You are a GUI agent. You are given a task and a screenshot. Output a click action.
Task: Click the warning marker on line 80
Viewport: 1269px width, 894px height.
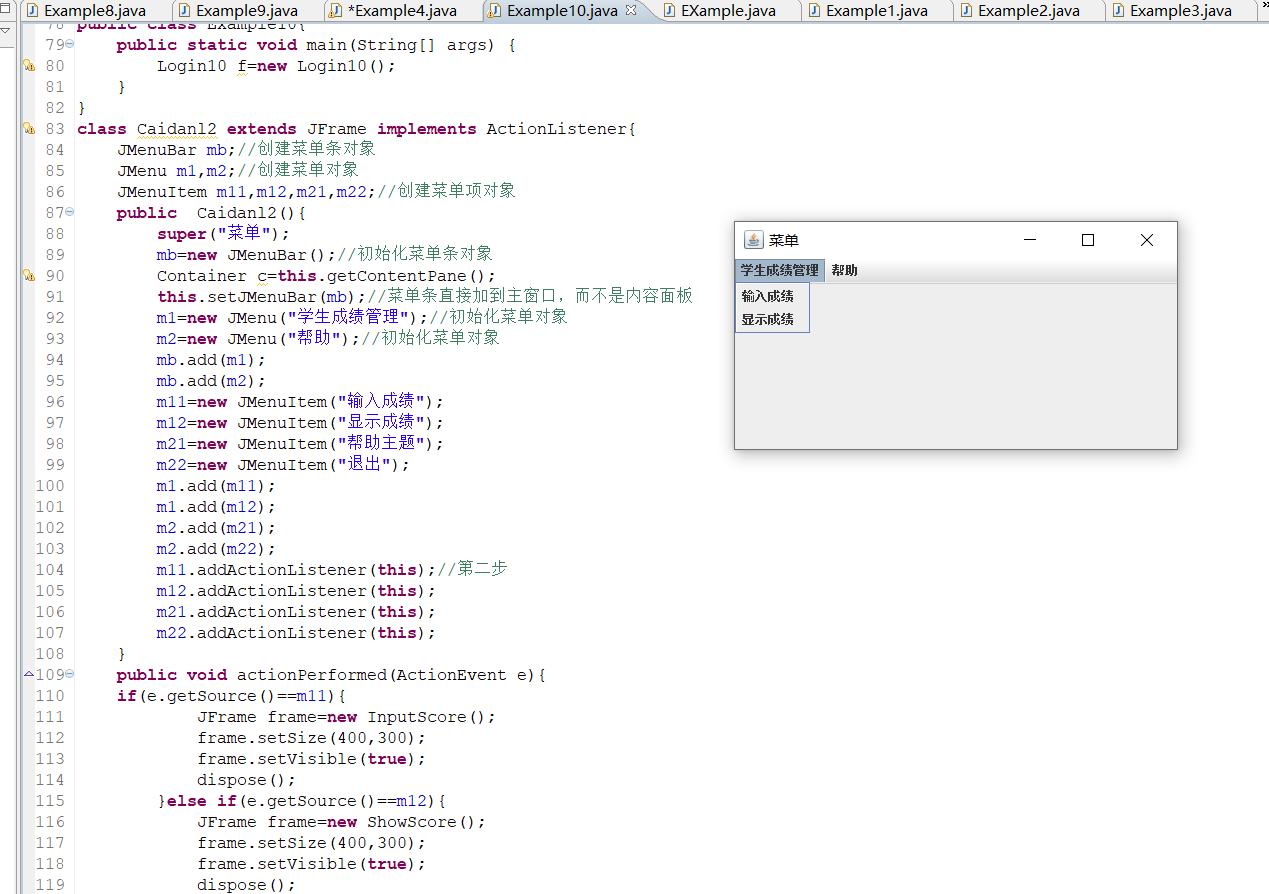[29, 66]
